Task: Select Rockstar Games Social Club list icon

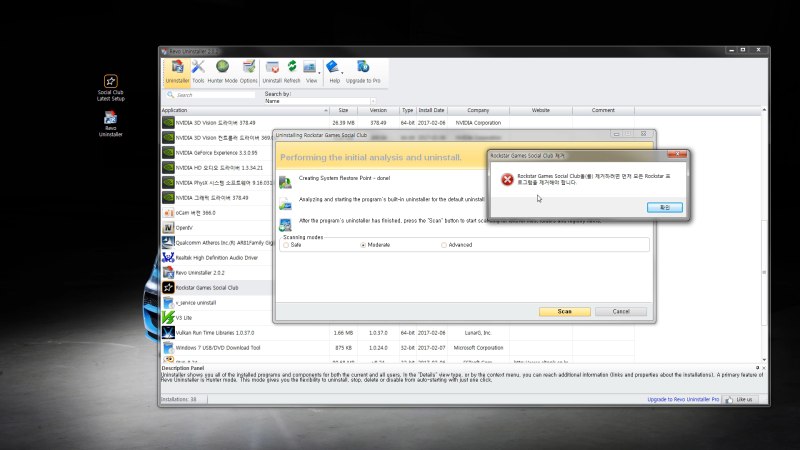Action: click(x=168, y=288)
